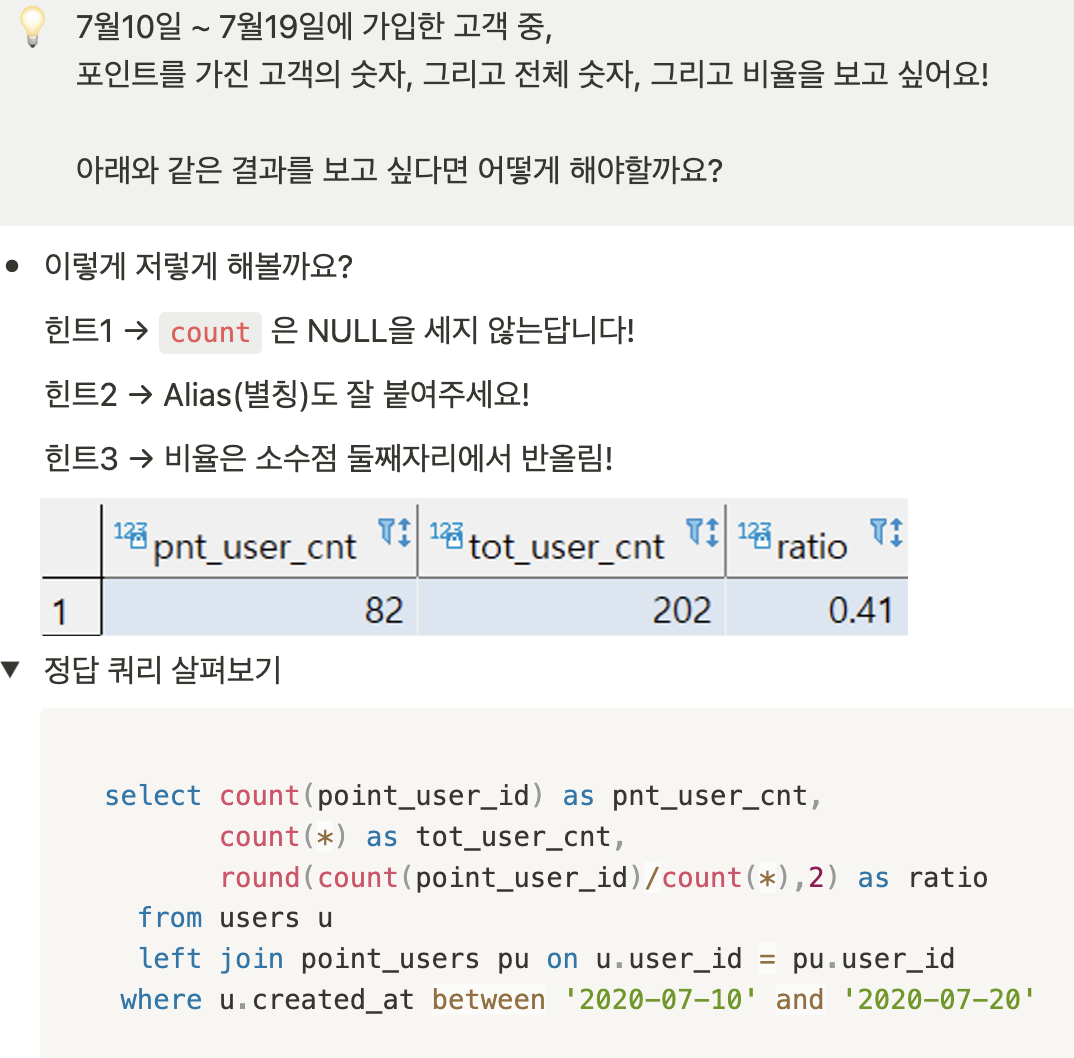This screenshot has height=1058, width=1074.
Task: Select result row number 1
Action: (x=71, y=607)
